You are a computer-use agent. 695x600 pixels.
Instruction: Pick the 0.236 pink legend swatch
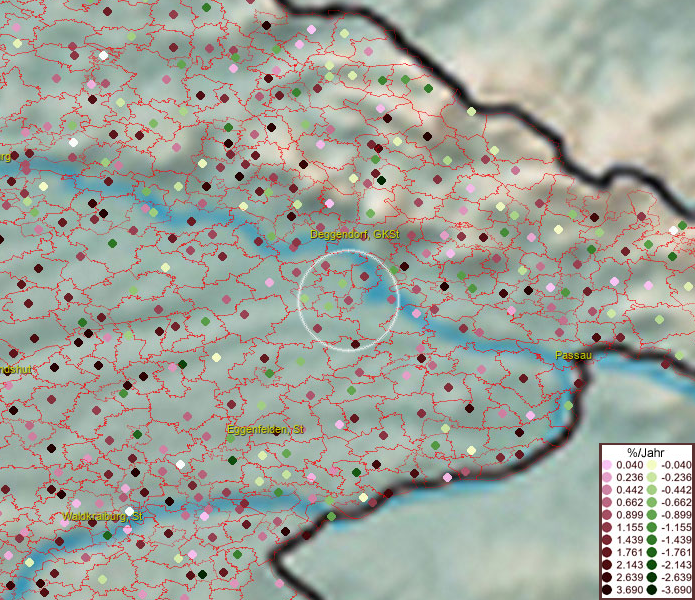(607, 477)
